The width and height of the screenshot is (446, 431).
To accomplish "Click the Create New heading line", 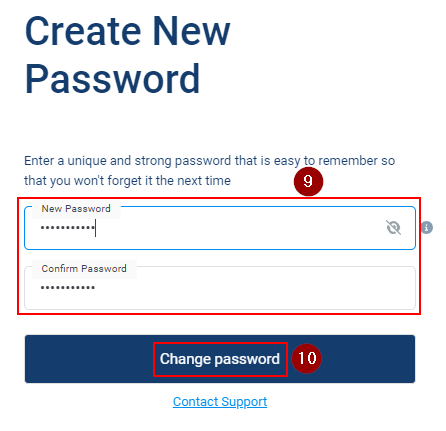I will click(x=128, y=31).
